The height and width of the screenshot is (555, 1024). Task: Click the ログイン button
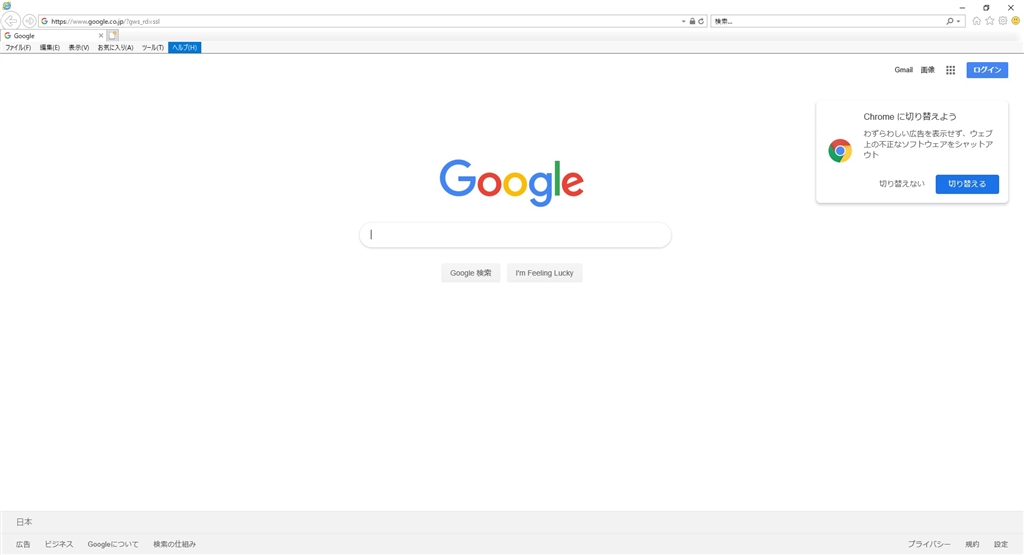click(x=987, y=70)
